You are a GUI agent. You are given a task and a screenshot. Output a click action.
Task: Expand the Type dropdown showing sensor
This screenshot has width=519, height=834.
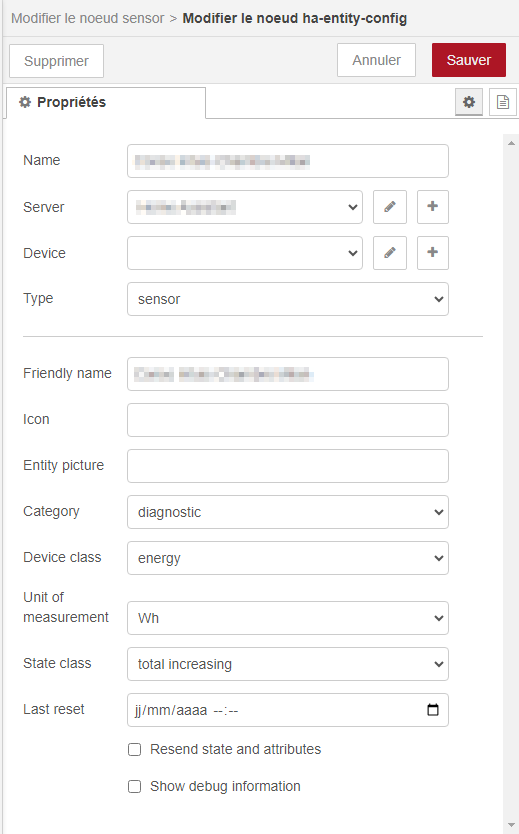288,299
